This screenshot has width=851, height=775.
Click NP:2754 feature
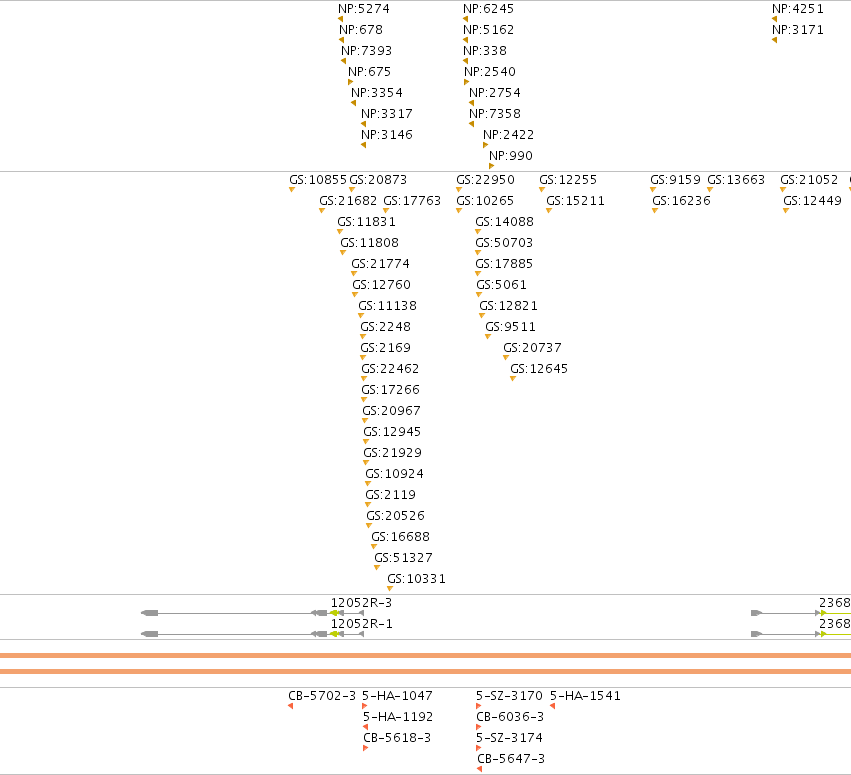tap(494, 93)
